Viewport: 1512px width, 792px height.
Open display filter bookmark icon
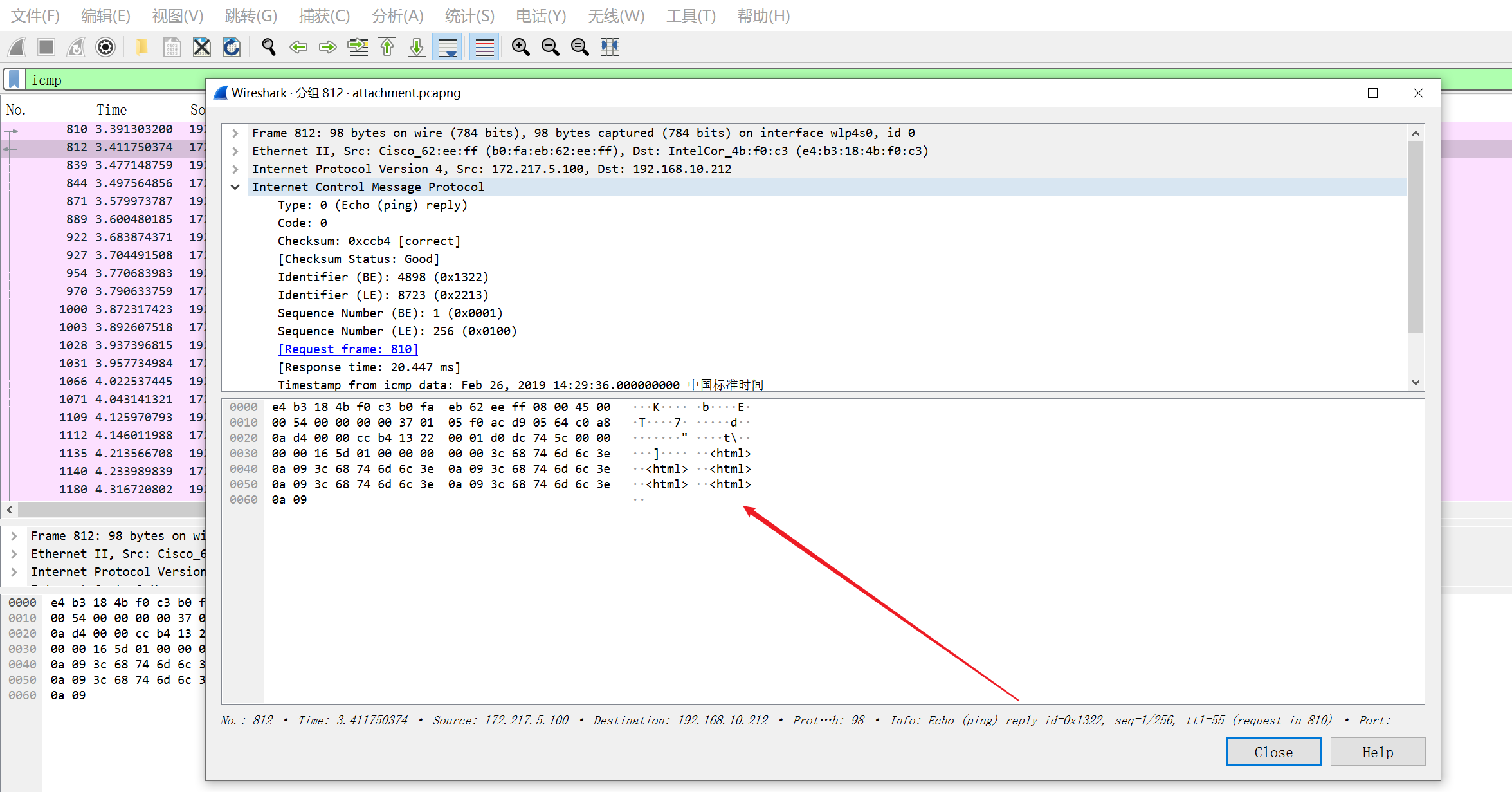tap(14, 80)
